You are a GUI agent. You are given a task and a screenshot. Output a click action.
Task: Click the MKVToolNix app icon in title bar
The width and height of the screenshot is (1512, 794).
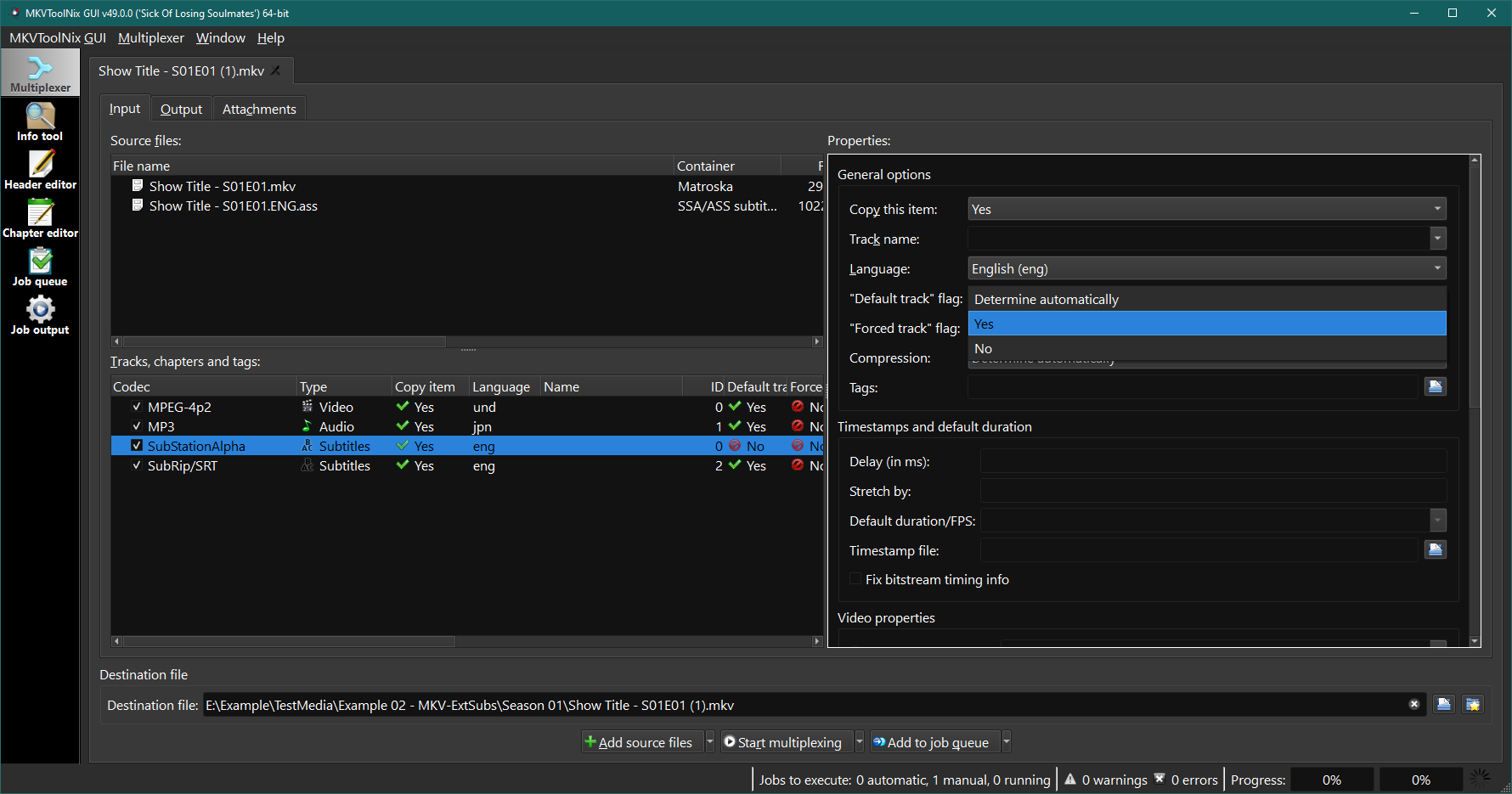point(14,13)
